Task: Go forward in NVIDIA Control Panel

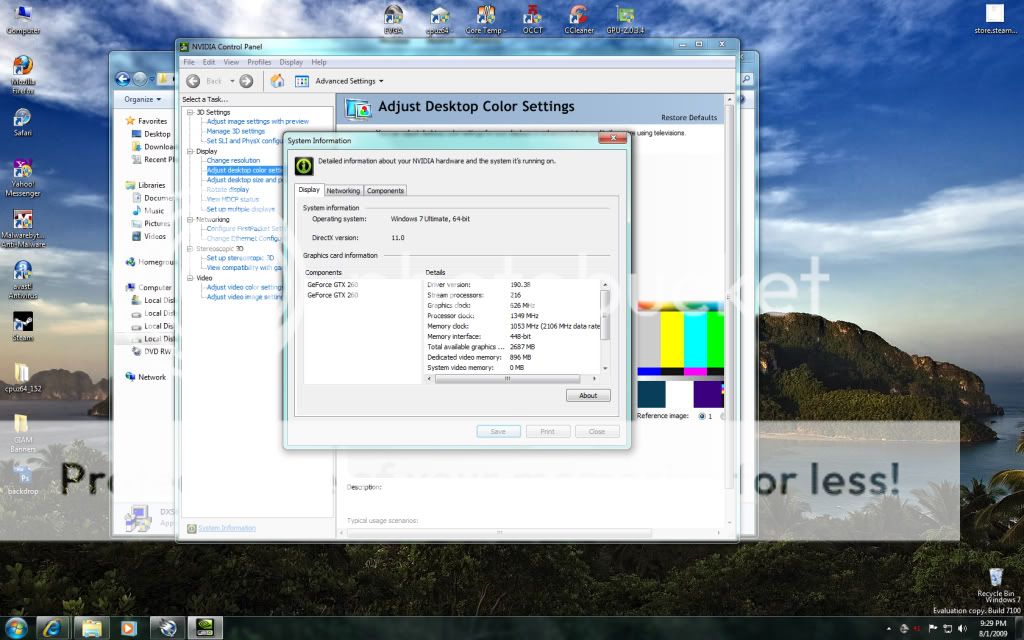Action: (x=246, y=81)
